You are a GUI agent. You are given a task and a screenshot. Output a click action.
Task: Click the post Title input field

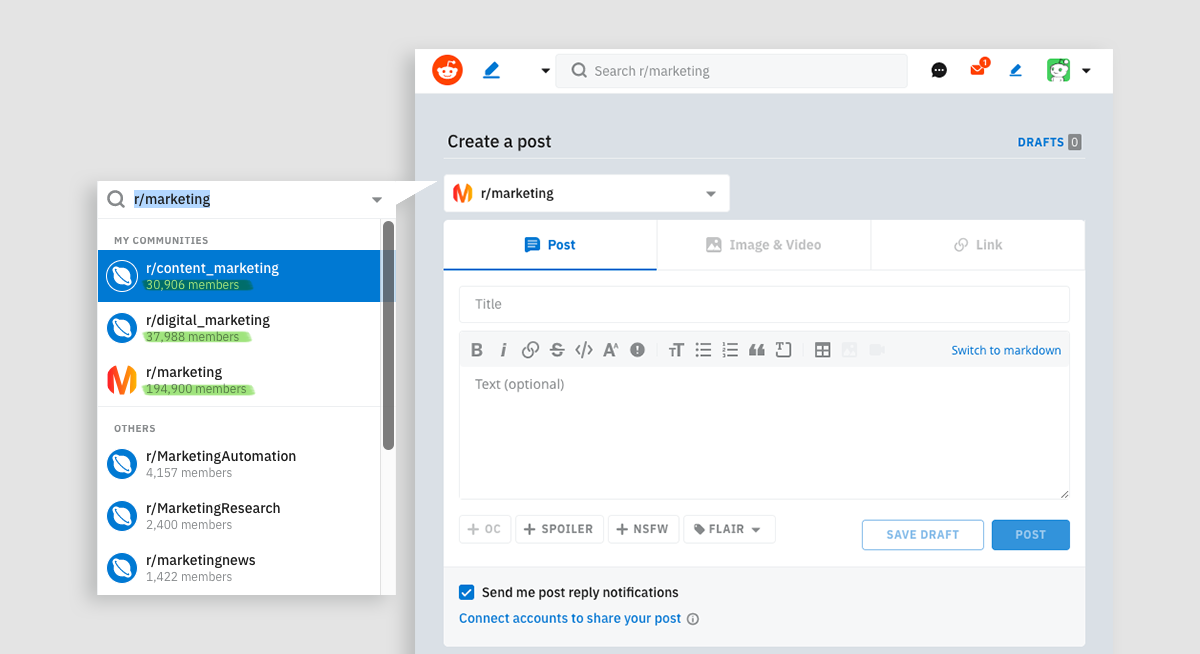(x=764, y=304)
